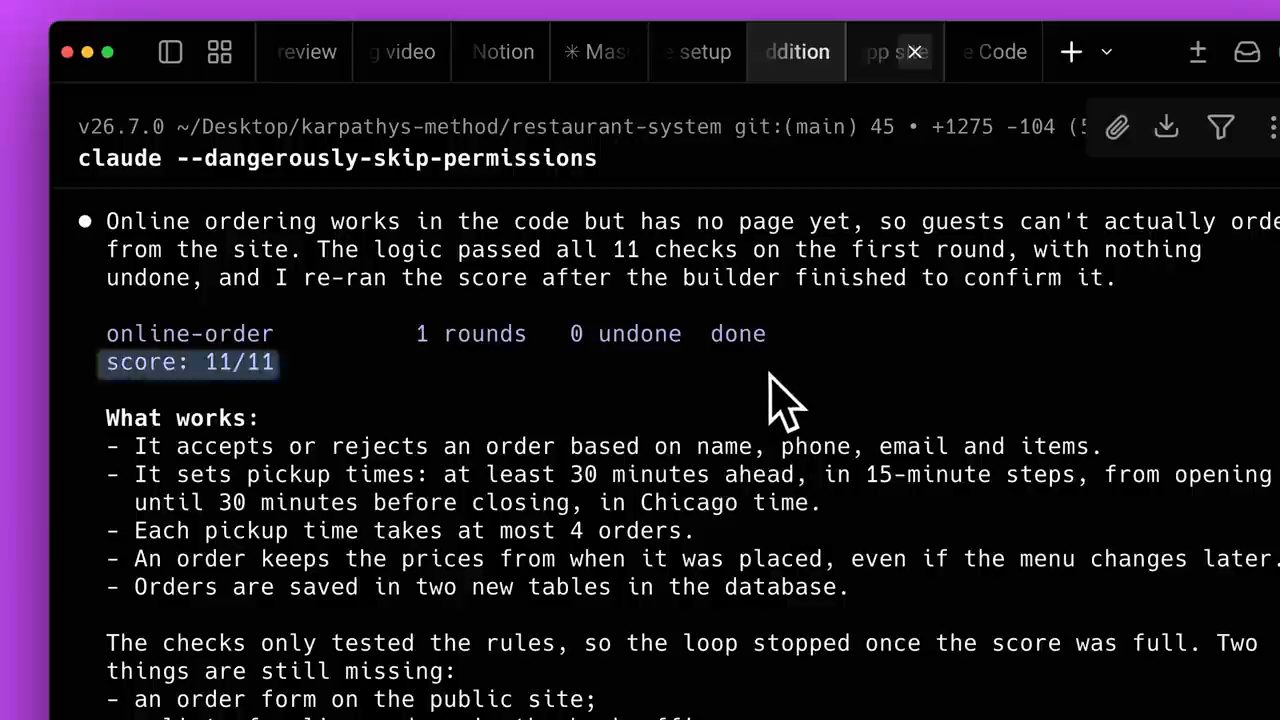Viewport: 1280px width, 720px height.
Task: Open the filter funnel icon
Action: (x=1220, y=127)
